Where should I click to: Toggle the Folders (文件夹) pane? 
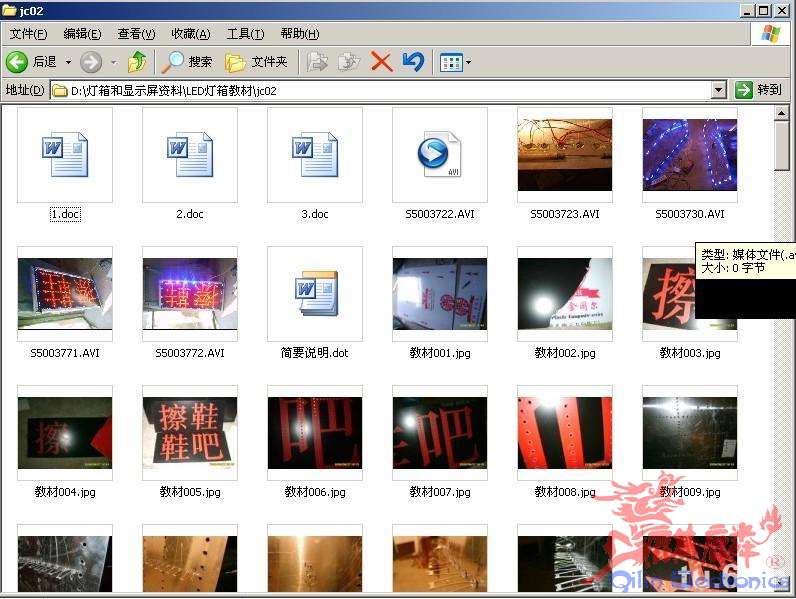[256, 62]
